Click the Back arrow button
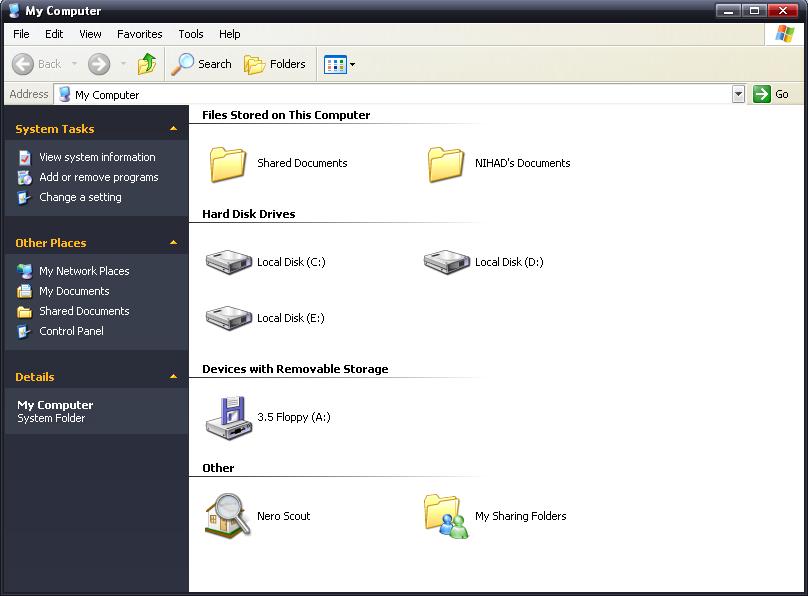 click(23, 64)
